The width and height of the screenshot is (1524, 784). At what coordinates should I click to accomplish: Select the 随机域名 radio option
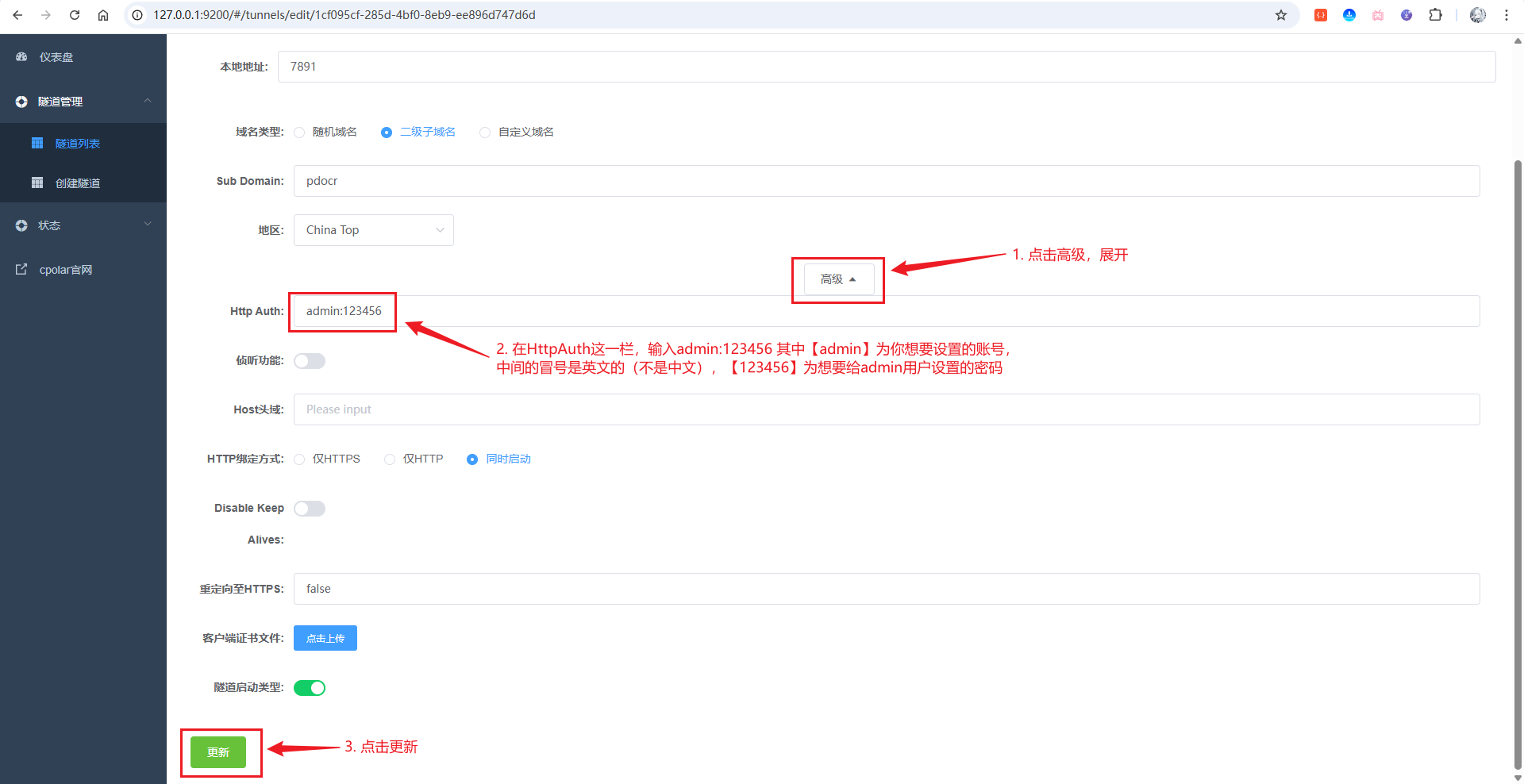[299, 133]
